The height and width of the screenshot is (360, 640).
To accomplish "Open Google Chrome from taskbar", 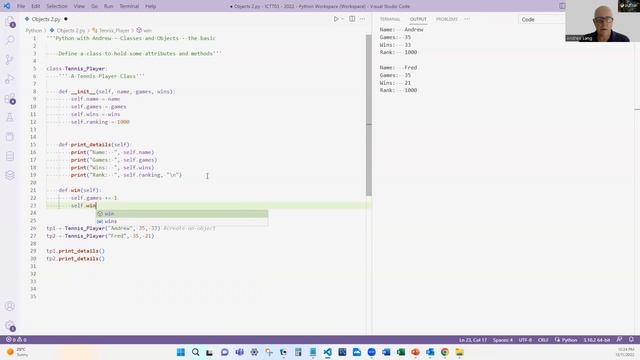I will pyautogui.click(x=445, y=352).
